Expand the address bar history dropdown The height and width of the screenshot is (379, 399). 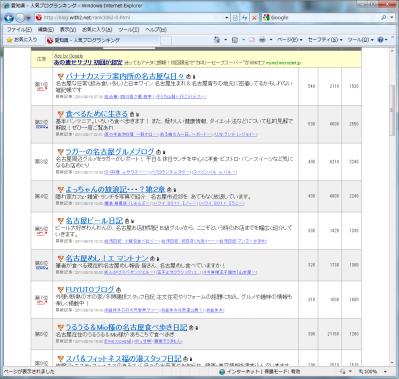pos(227,18)
